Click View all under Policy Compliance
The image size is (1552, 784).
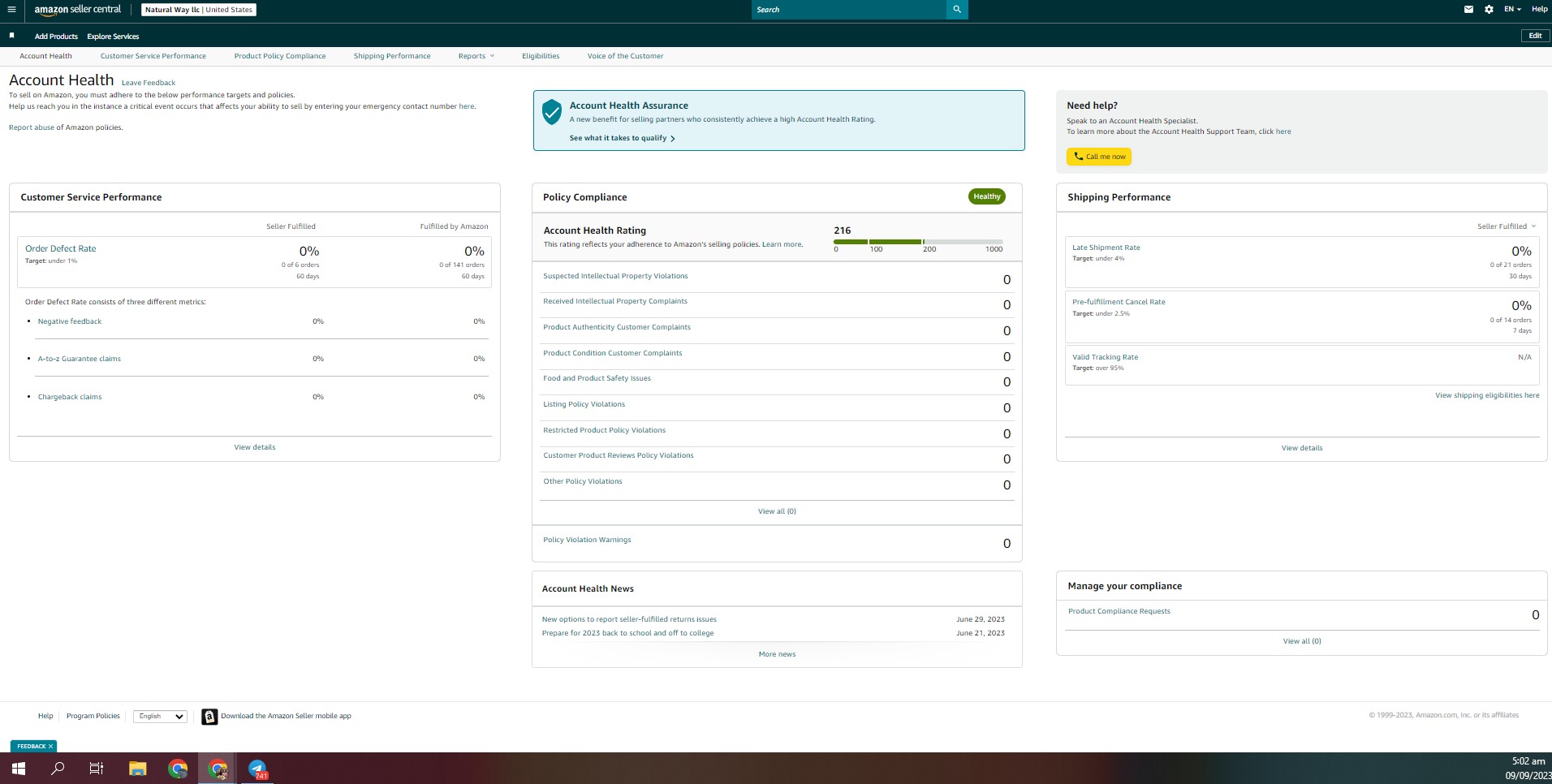coord(777,511)
